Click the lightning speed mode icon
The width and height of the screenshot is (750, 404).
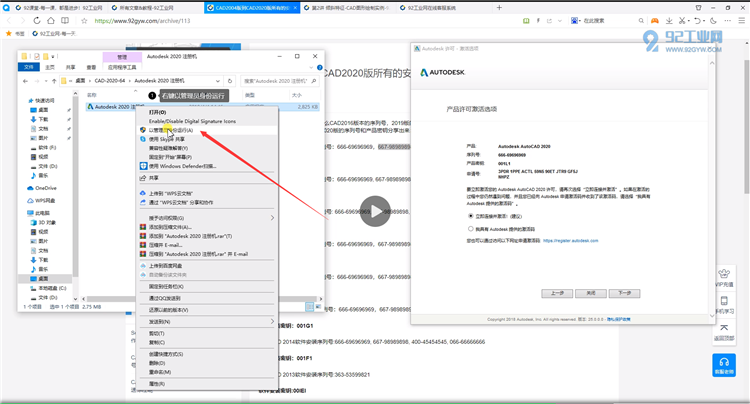pos(538,21)
